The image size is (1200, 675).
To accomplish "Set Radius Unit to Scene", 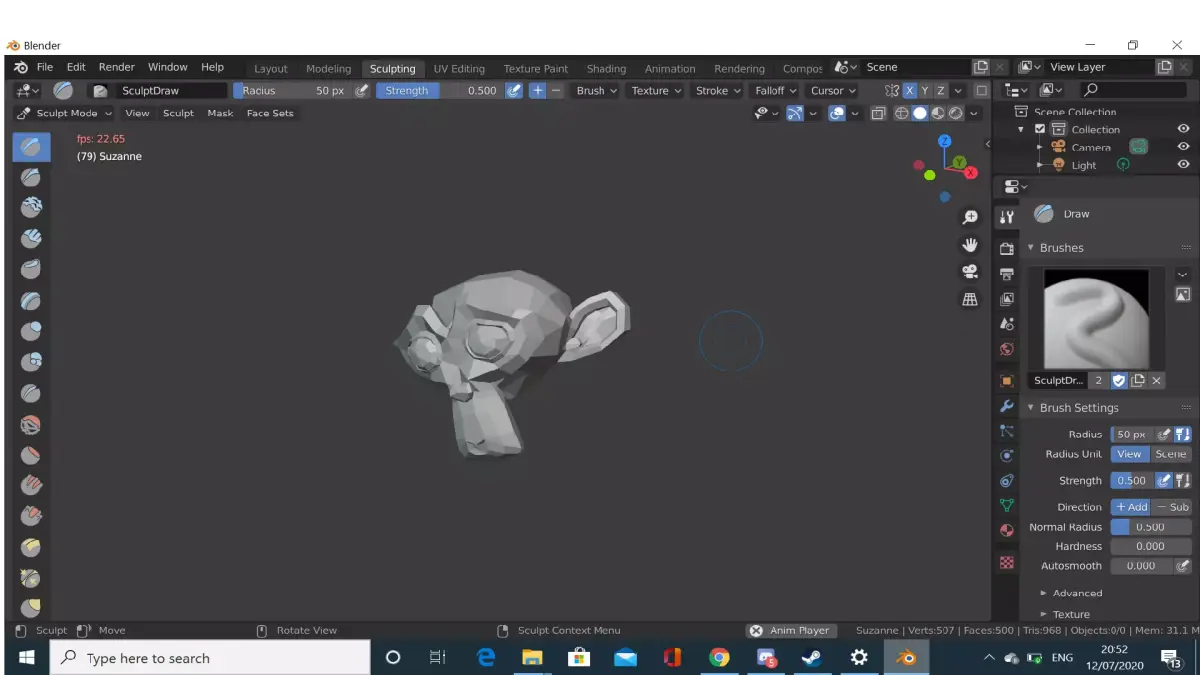I will click(x=1170, y=454).
